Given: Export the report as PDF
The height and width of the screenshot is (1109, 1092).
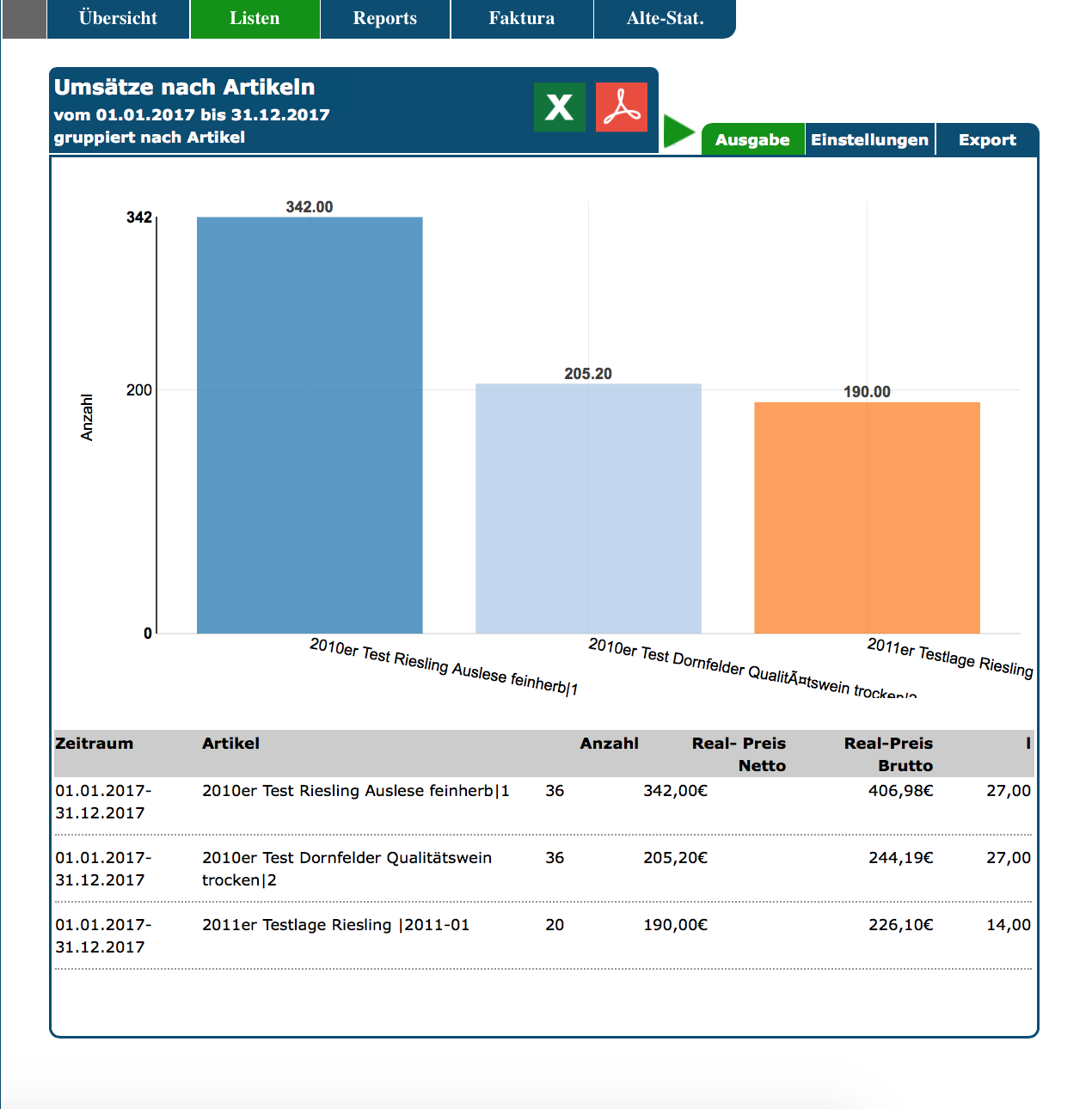Looking at the screenshot, I should tap(621, 107).
